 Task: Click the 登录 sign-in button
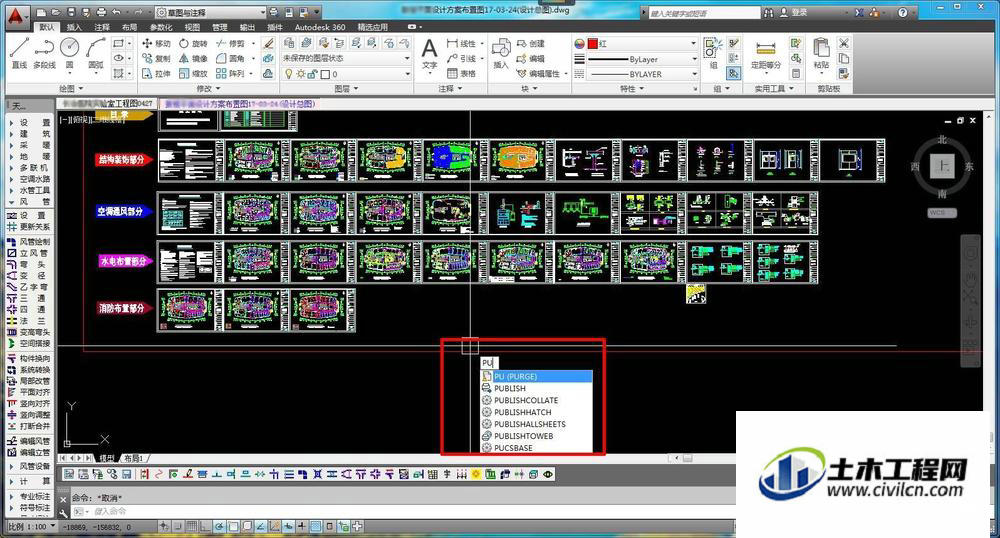(793, 12)
